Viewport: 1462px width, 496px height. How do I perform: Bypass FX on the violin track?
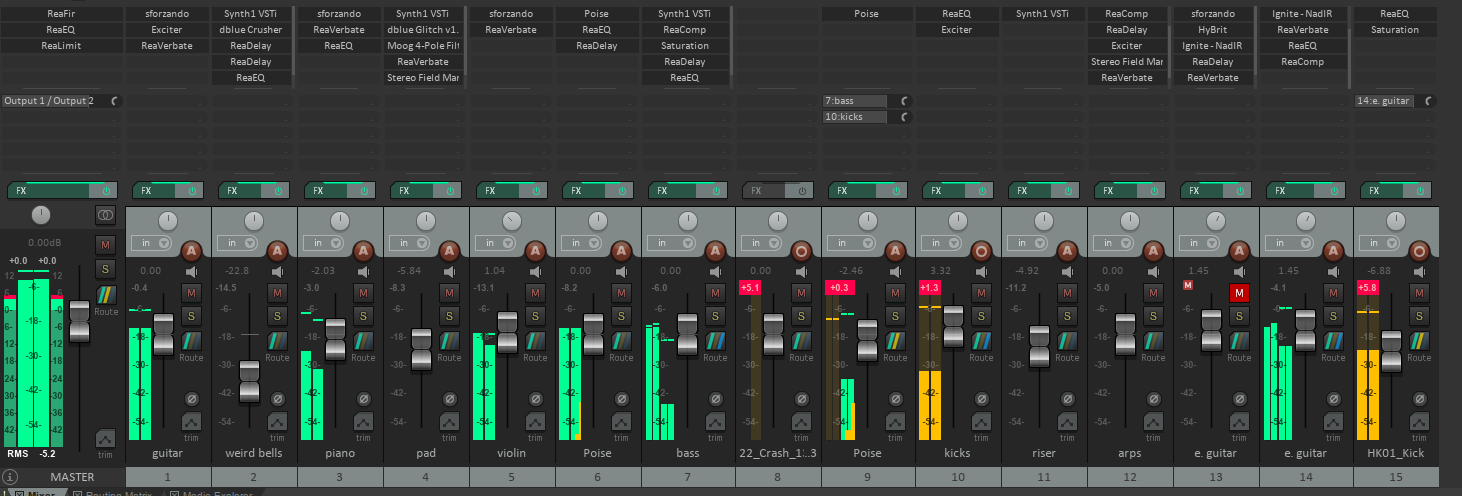pyautogui.click(x=536, y=190)
